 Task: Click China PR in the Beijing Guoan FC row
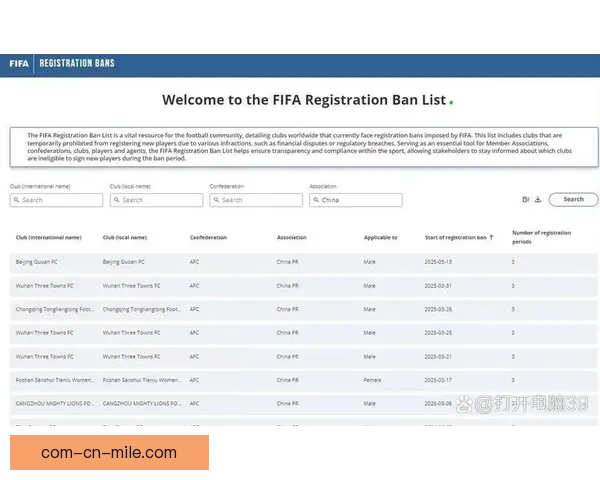tap(287, 262)
